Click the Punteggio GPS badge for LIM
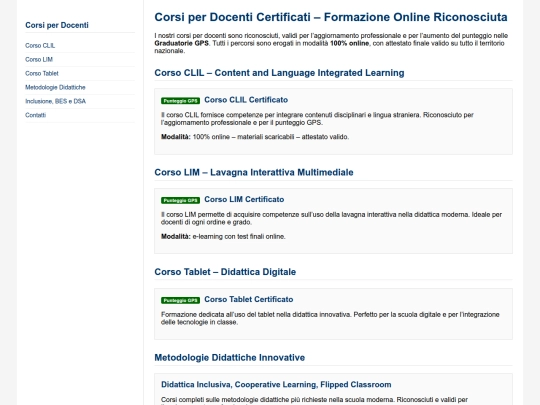The width and height of the screenshot is (540, 405). click(x=180, y=200)
